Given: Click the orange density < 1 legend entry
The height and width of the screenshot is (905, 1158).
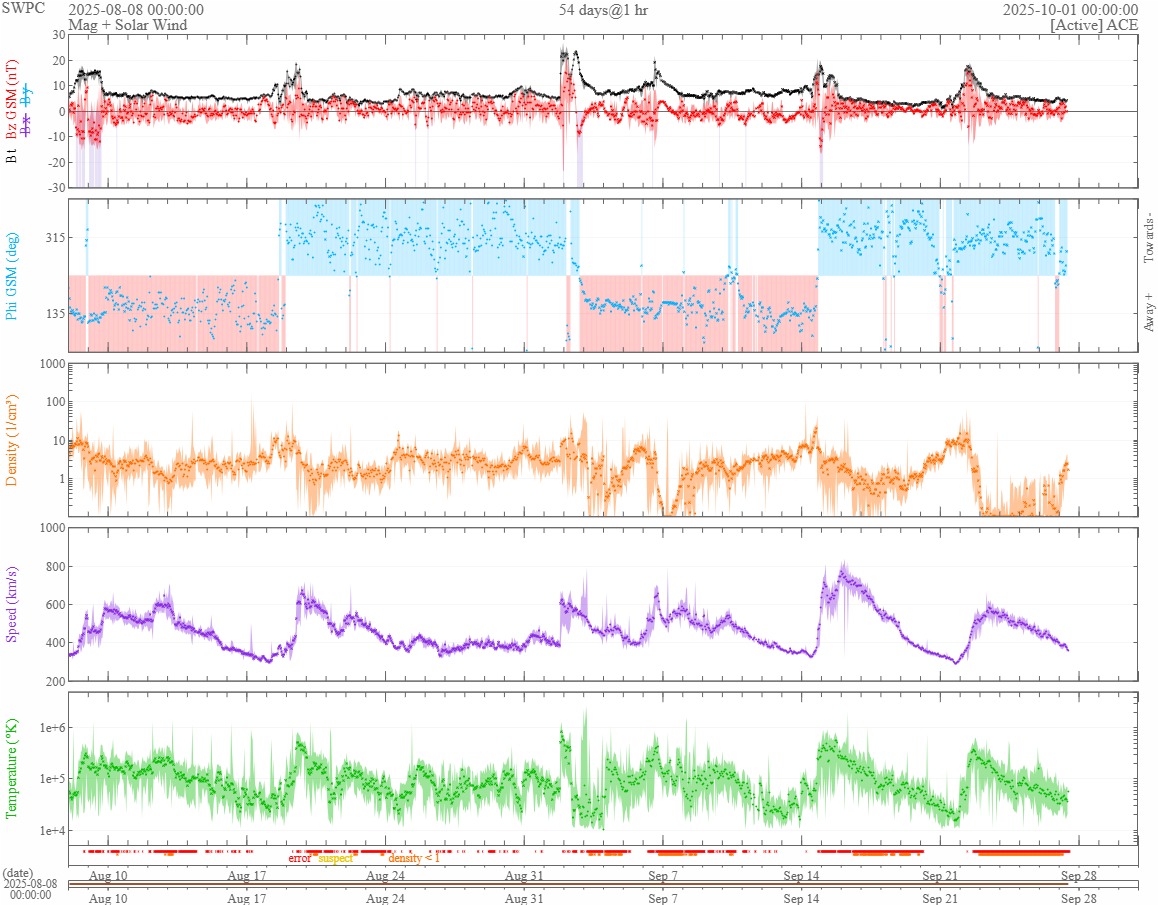Looking at the screenshot, I should click(414, 858).
